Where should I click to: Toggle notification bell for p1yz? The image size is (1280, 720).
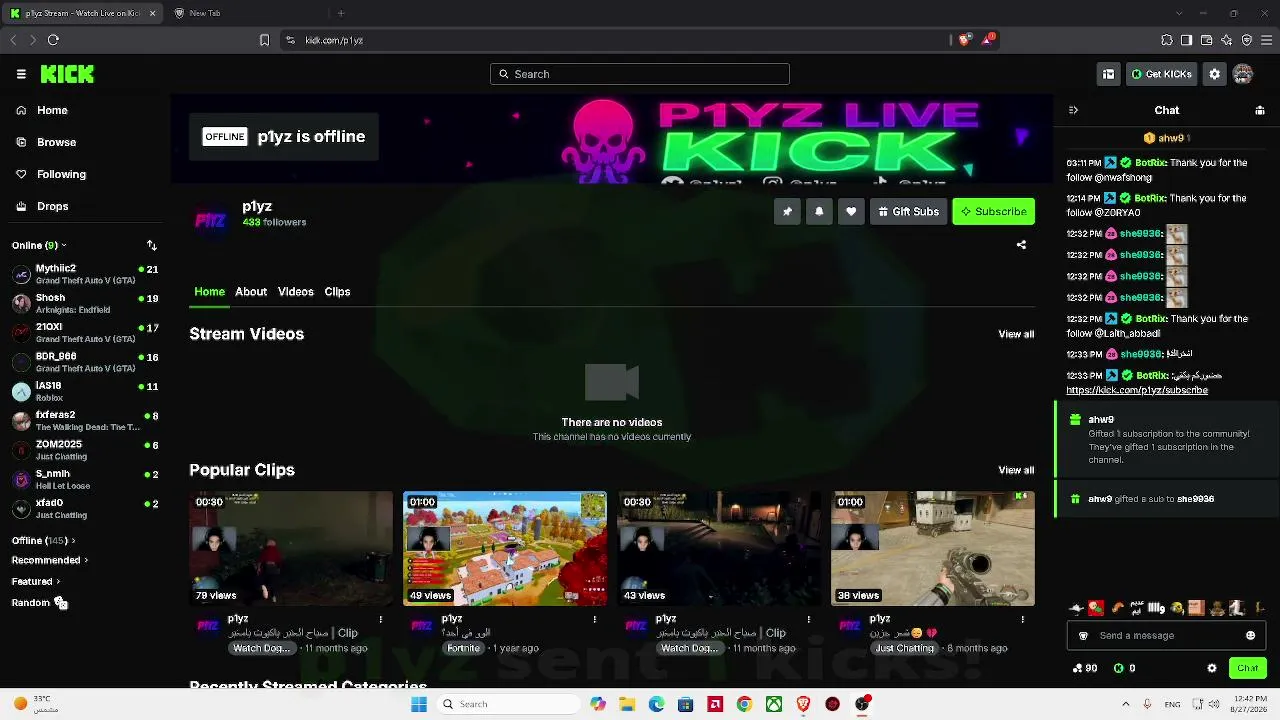[x=819, y=211]
